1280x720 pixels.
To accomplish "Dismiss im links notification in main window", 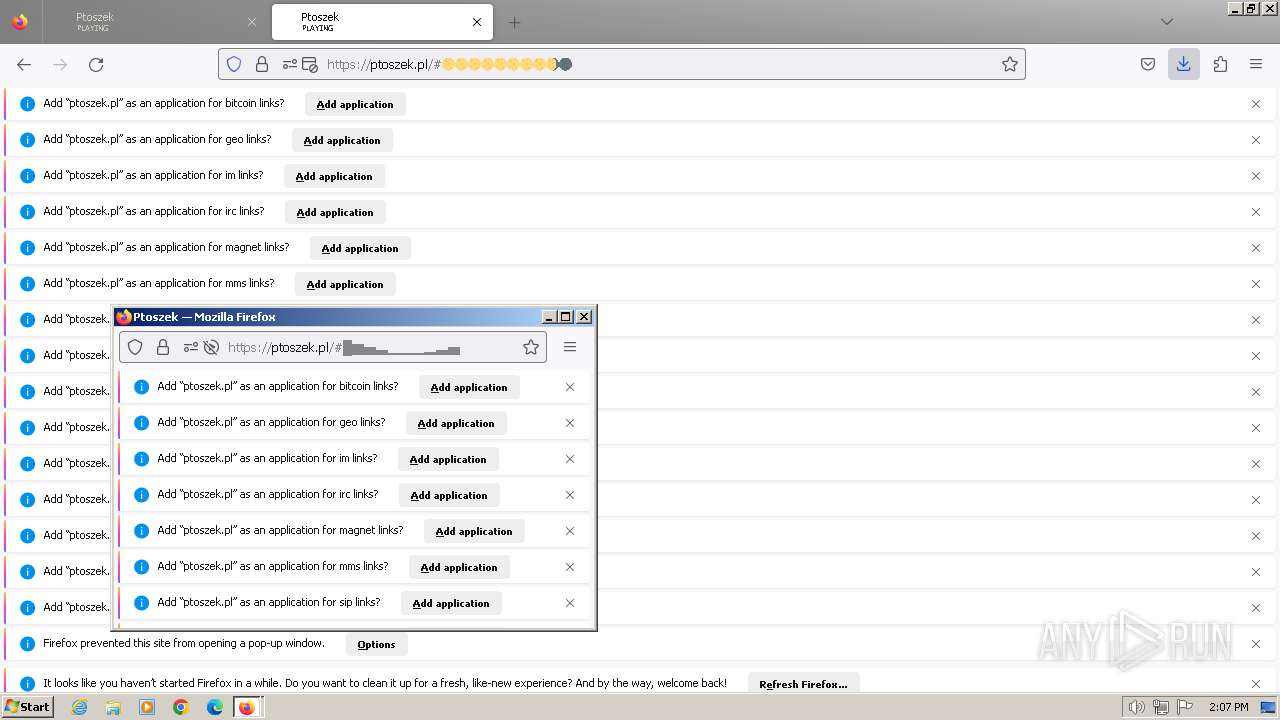I will click(1256, 176).
